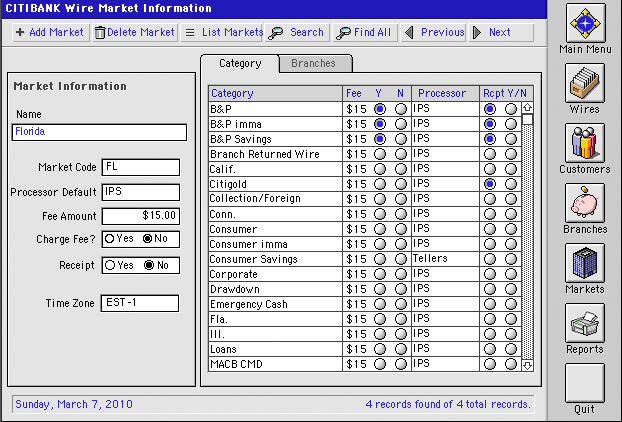Select fee N for Loans row

[401, 349]
